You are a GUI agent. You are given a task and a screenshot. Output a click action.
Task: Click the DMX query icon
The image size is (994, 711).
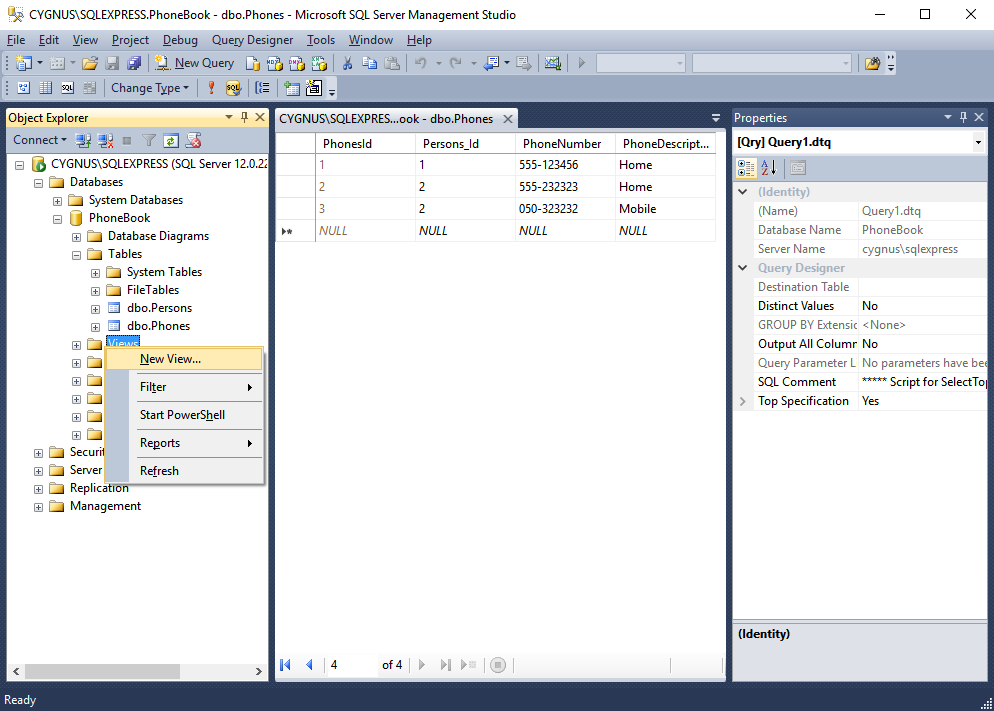[x=297, y=63]
